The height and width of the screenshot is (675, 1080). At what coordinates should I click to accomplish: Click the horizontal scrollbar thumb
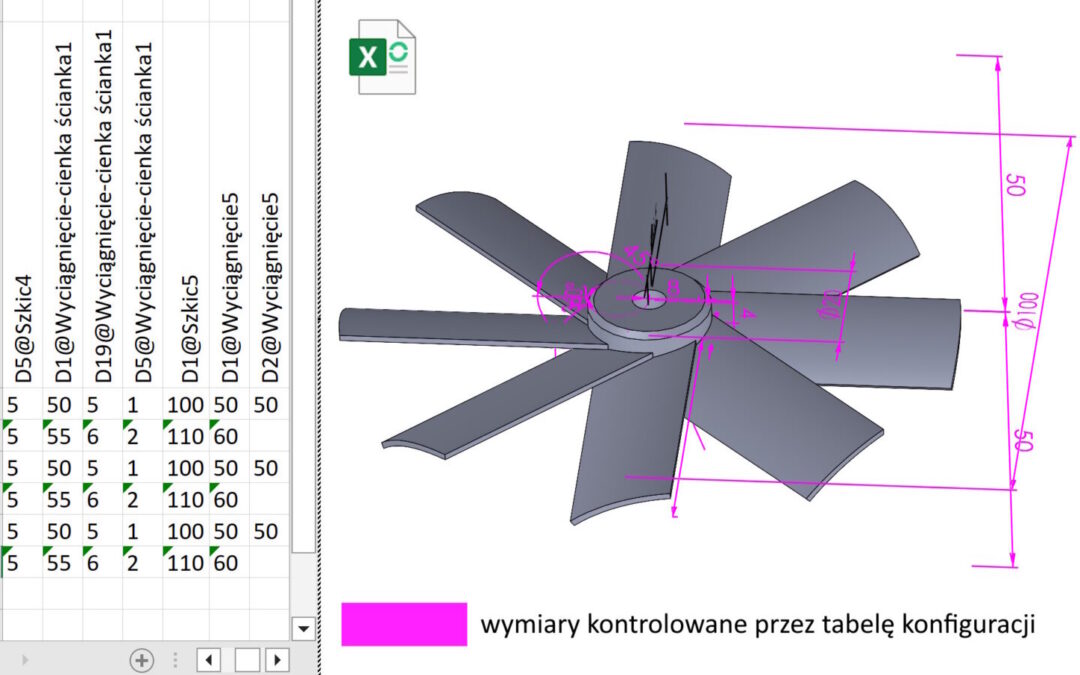pyautogui.click(x=246, y=660)
